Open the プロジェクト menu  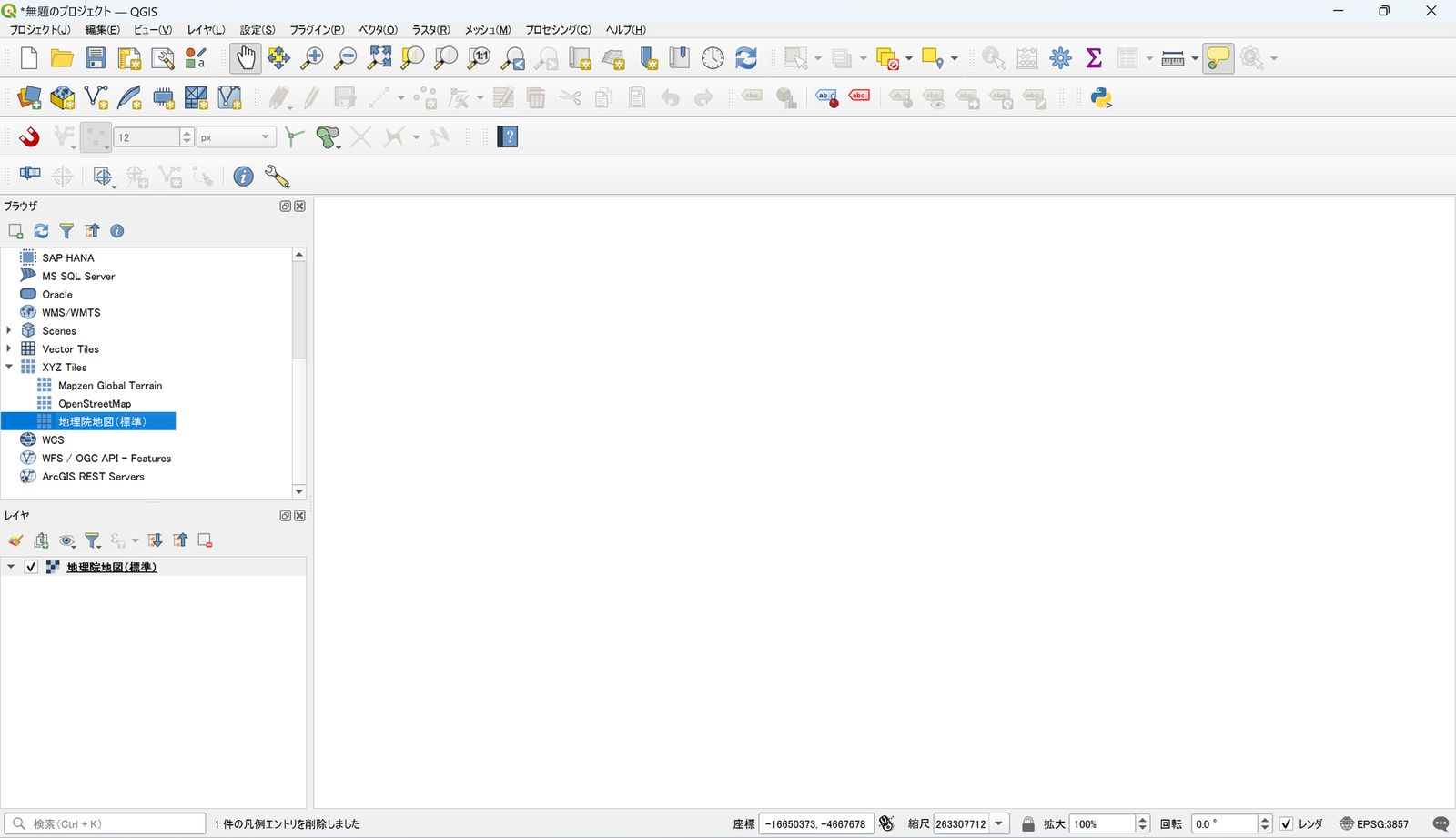point(39,30)
